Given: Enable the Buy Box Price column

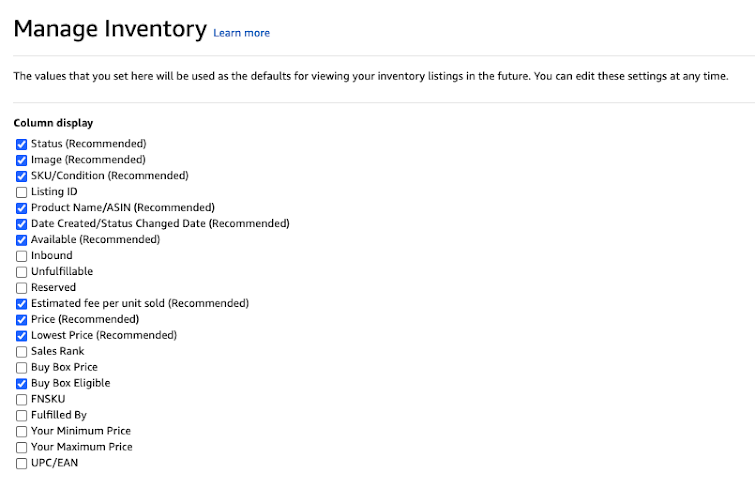Looking at the screenshot, I should (22, 368).
